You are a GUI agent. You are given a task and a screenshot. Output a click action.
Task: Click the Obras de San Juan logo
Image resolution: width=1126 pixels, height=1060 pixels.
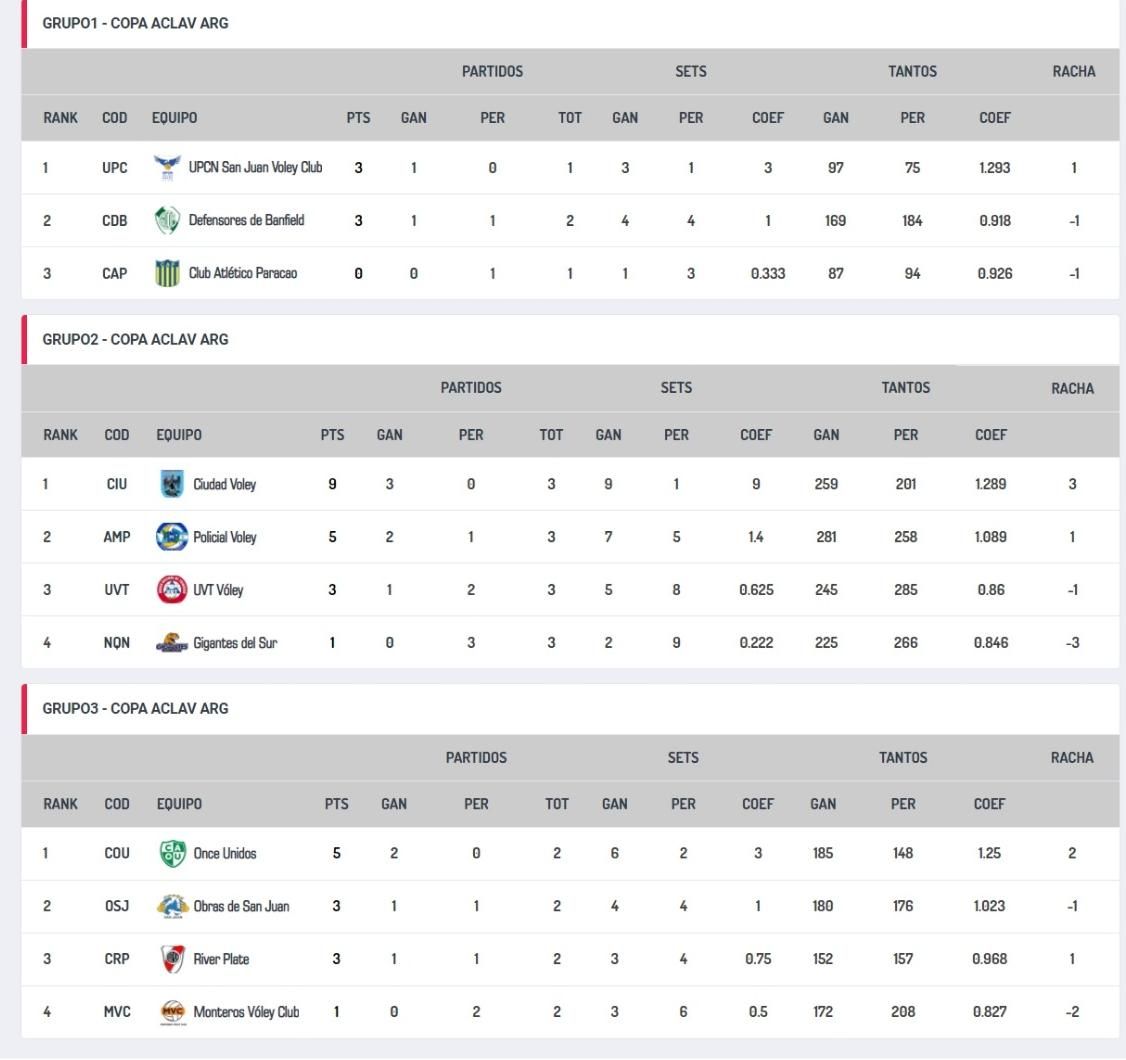click(172, 907)
